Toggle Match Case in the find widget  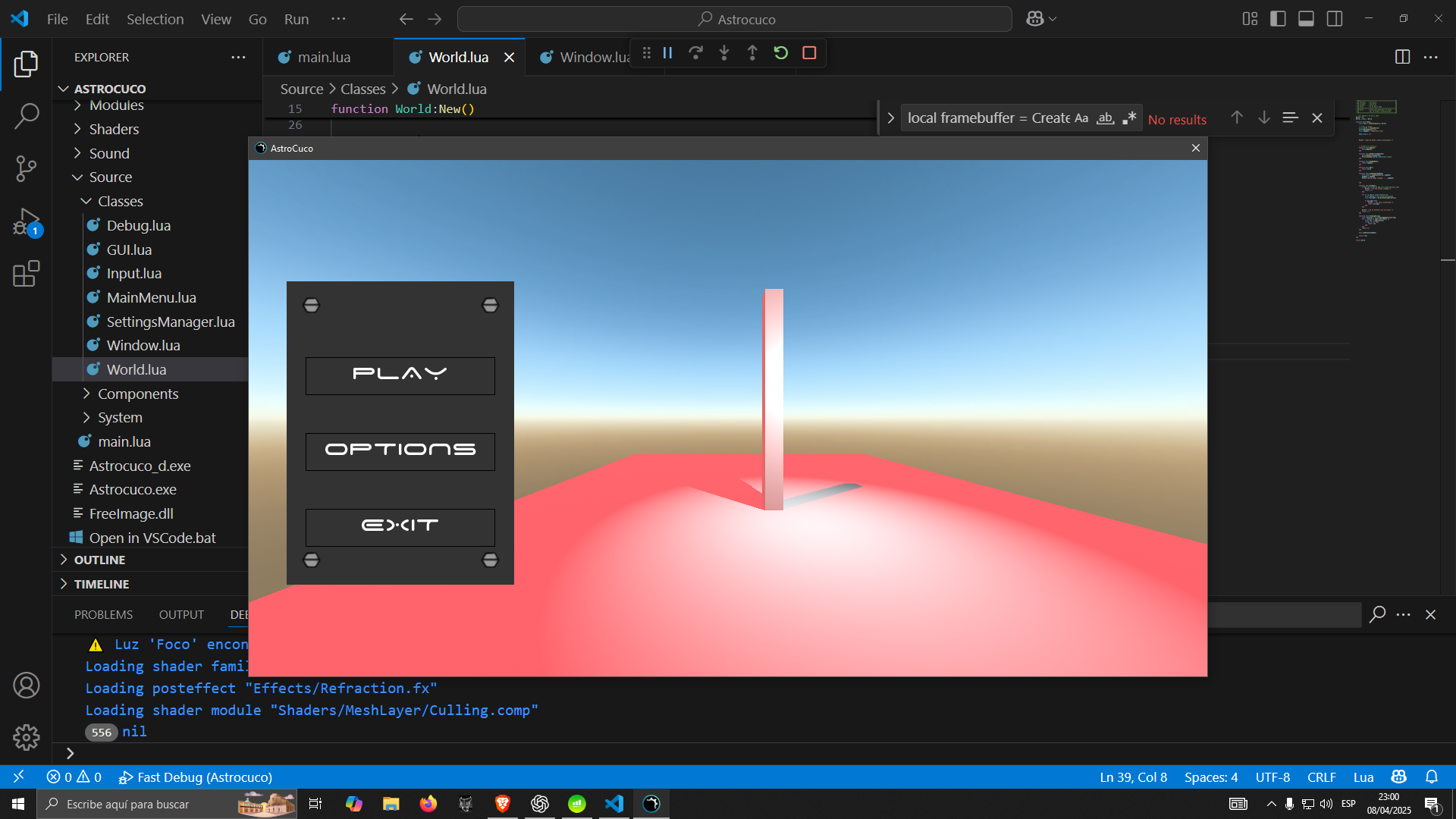point(1081,118)
